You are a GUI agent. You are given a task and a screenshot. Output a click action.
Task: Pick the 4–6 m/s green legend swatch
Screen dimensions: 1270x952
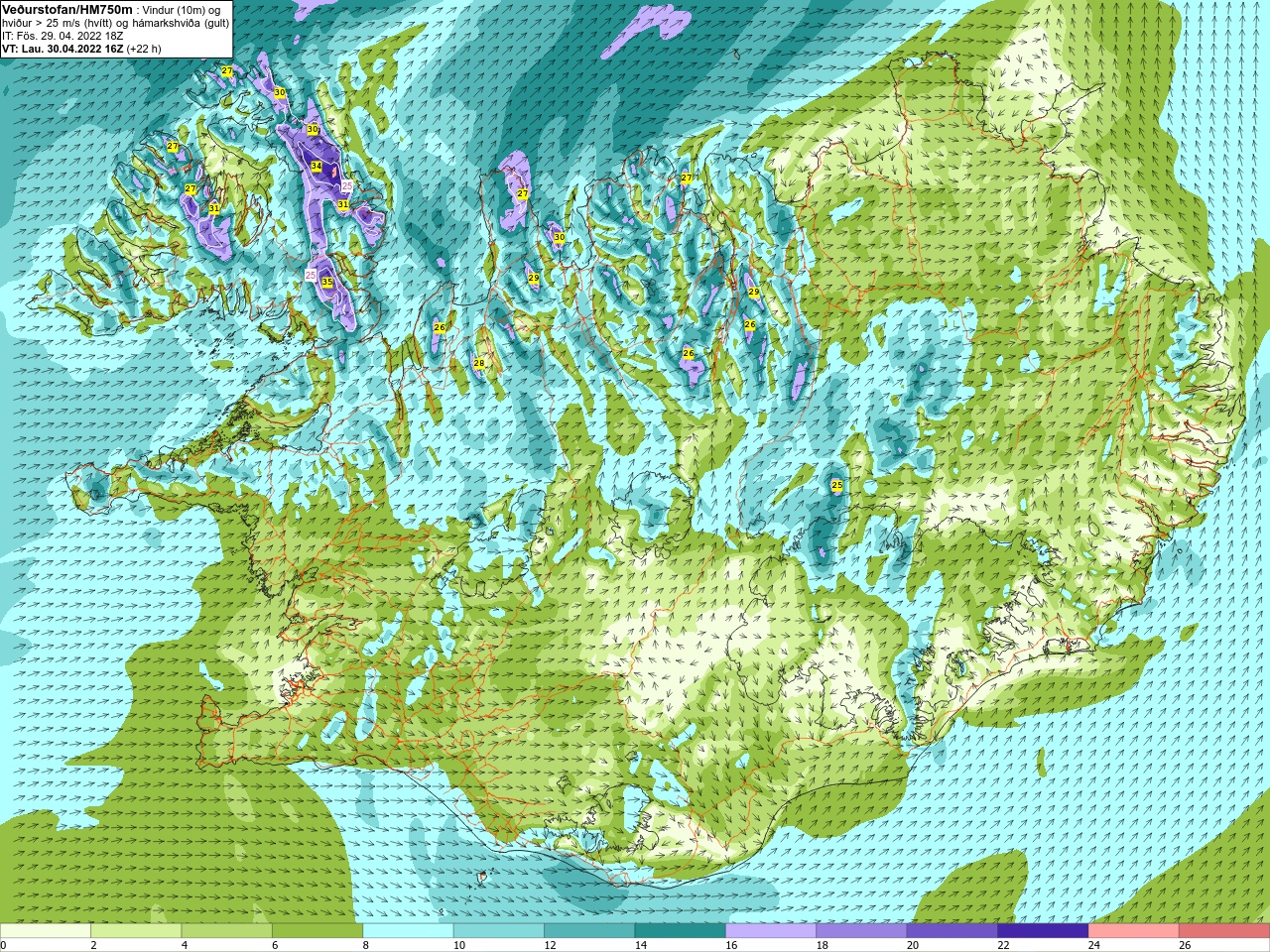coord(227,931)
